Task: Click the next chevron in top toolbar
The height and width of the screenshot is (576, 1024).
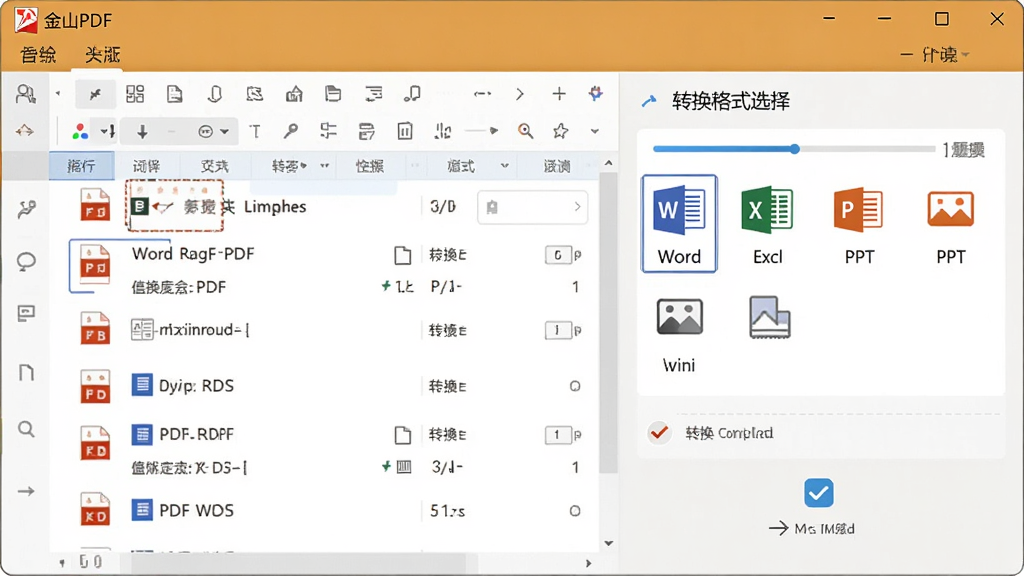Action: point(520,94)
